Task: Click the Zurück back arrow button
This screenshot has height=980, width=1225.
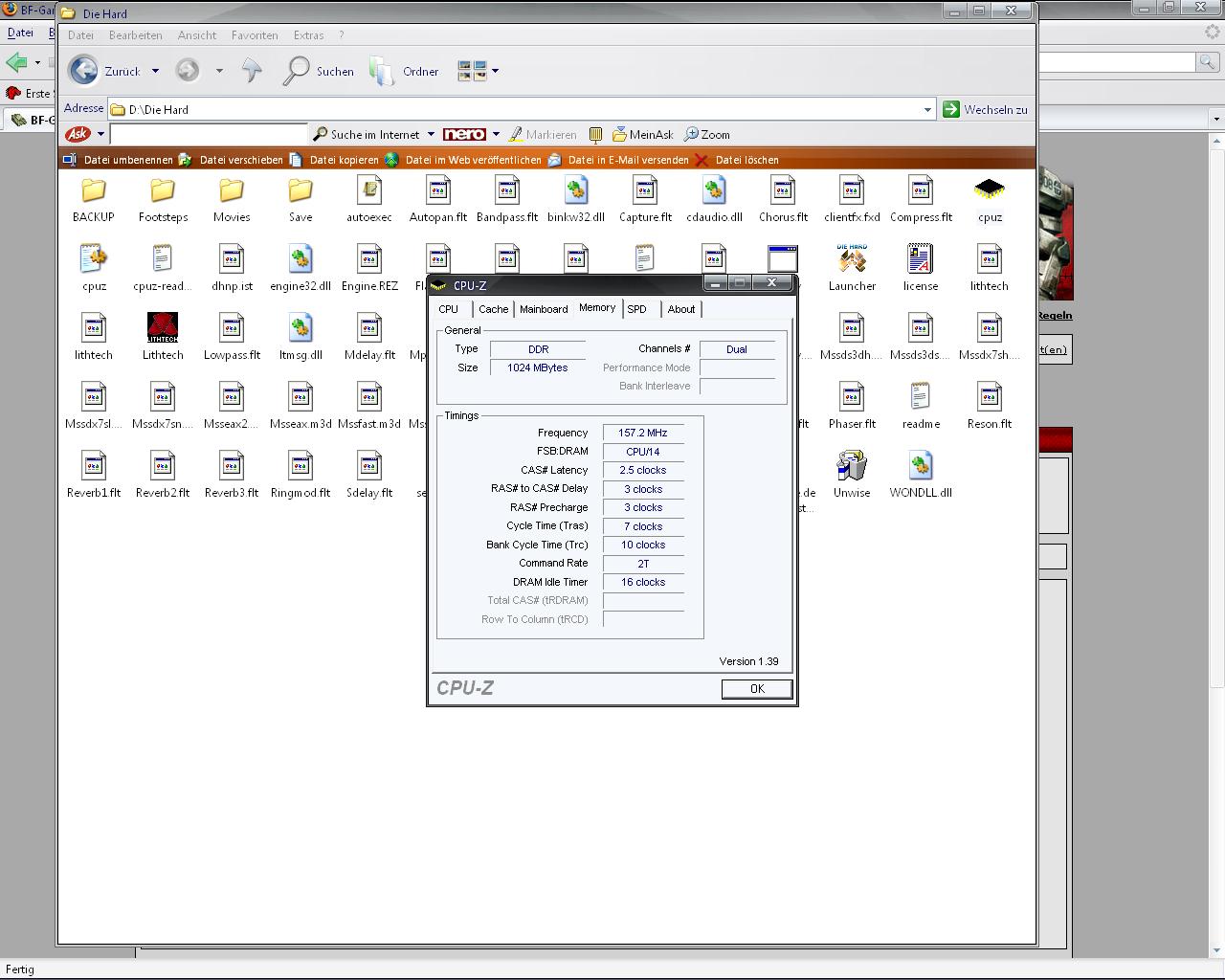Action: click(84, 71)
